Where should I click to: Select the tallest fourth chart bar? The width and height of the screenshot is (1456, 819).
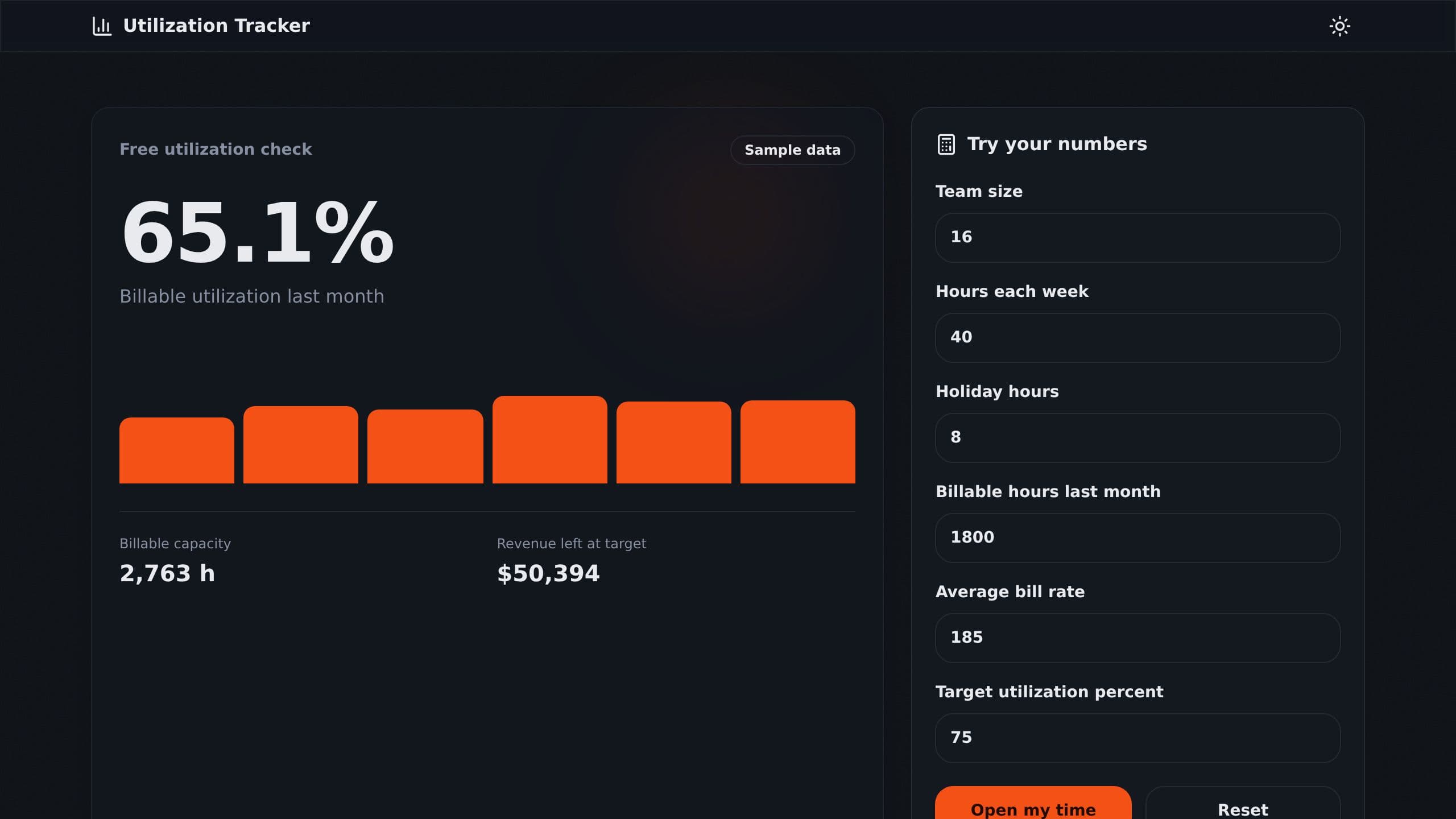pyautogui.click(x=550, y=440)
